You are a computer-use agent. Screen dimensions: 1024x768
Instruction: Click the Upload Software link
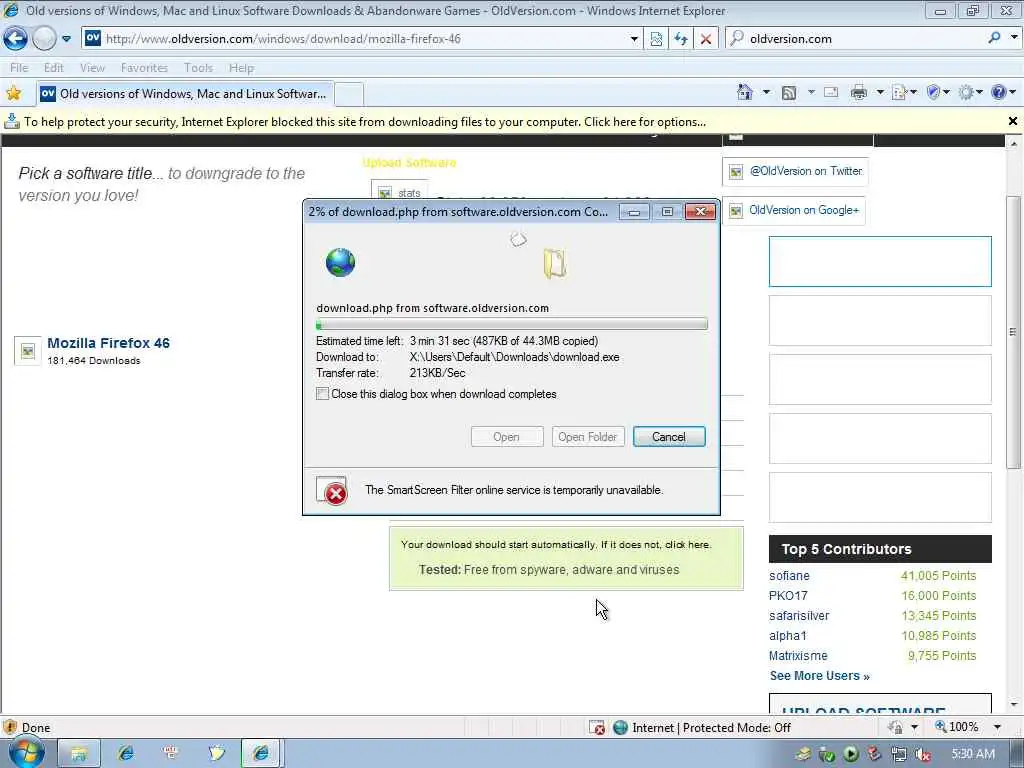click(x=409, y=163)
